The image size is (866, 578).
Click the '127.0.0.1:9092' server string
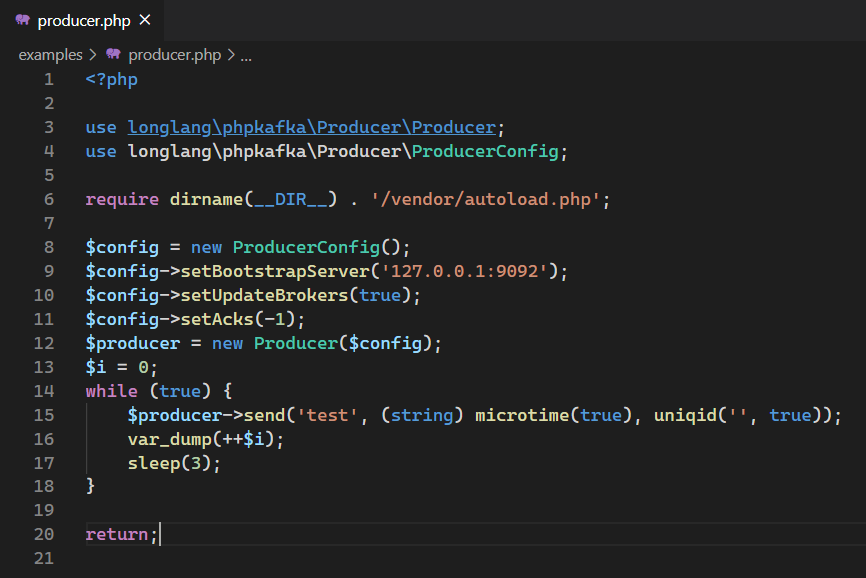(464, 271)
